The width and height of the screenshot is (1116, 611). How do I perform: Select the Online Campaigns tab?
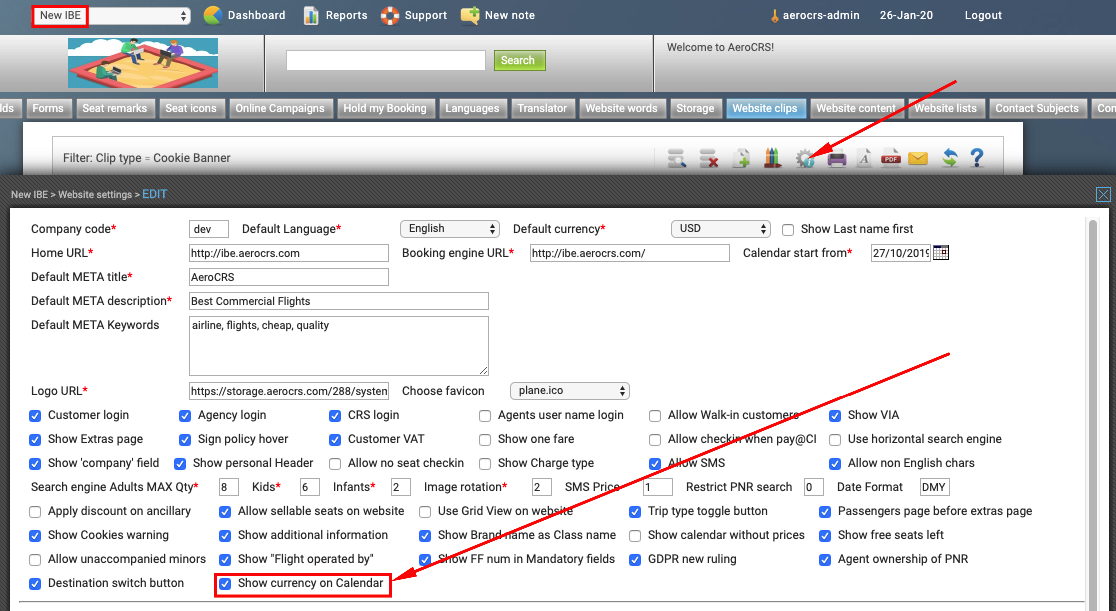280,108
